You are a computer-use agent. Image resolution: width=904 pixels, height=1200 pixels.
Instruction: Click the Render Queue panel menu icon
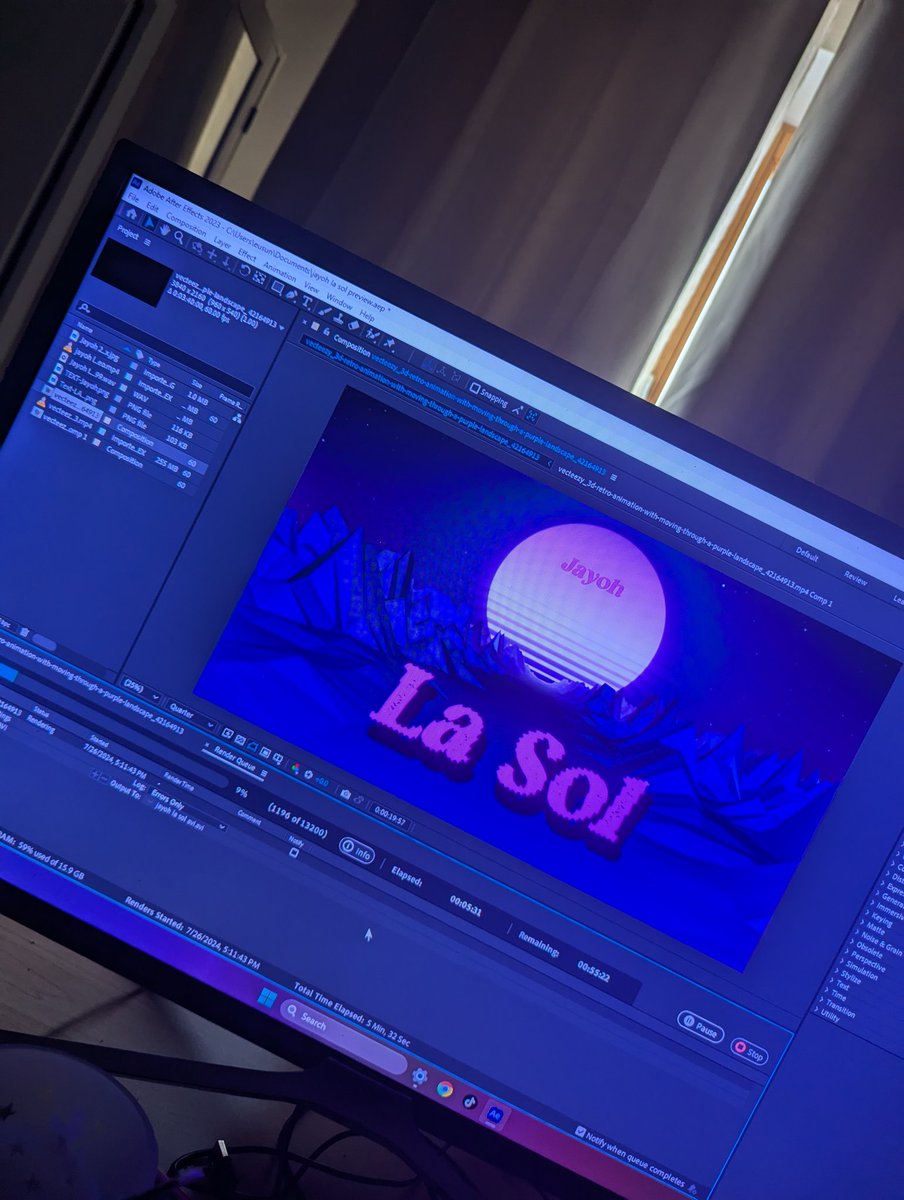264,773
